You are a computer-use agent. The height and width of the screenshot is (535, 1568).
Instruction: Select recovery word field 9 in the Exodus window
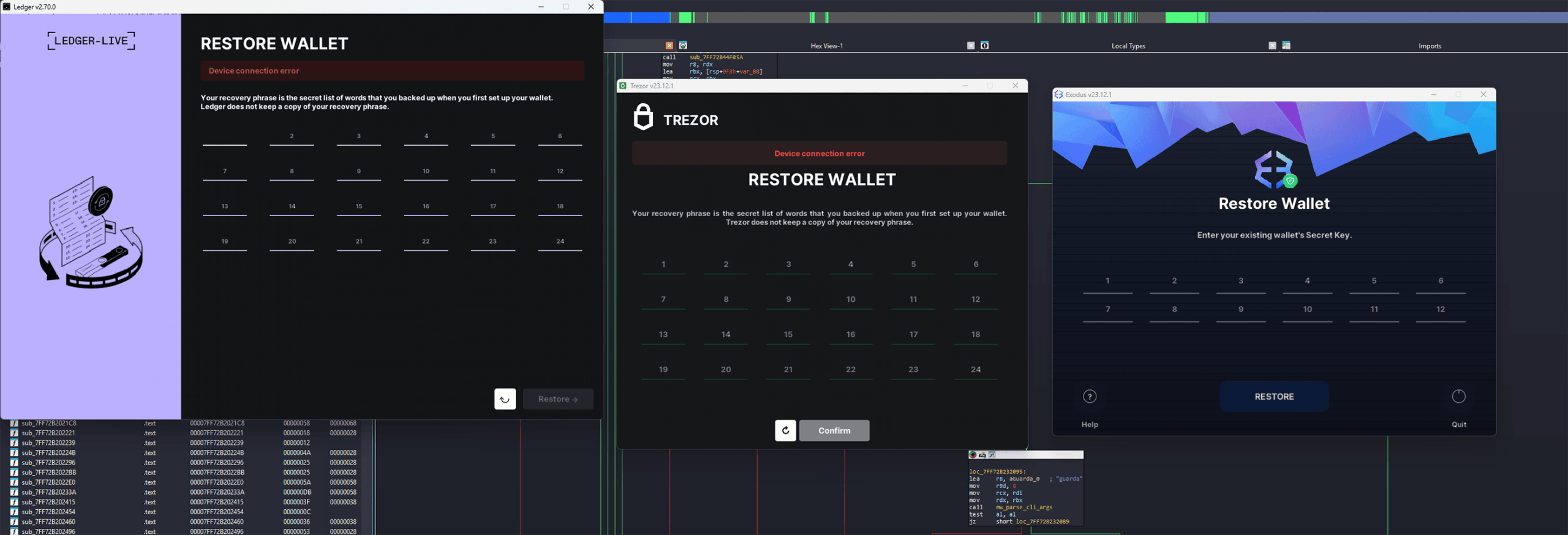click(1241, 312)
